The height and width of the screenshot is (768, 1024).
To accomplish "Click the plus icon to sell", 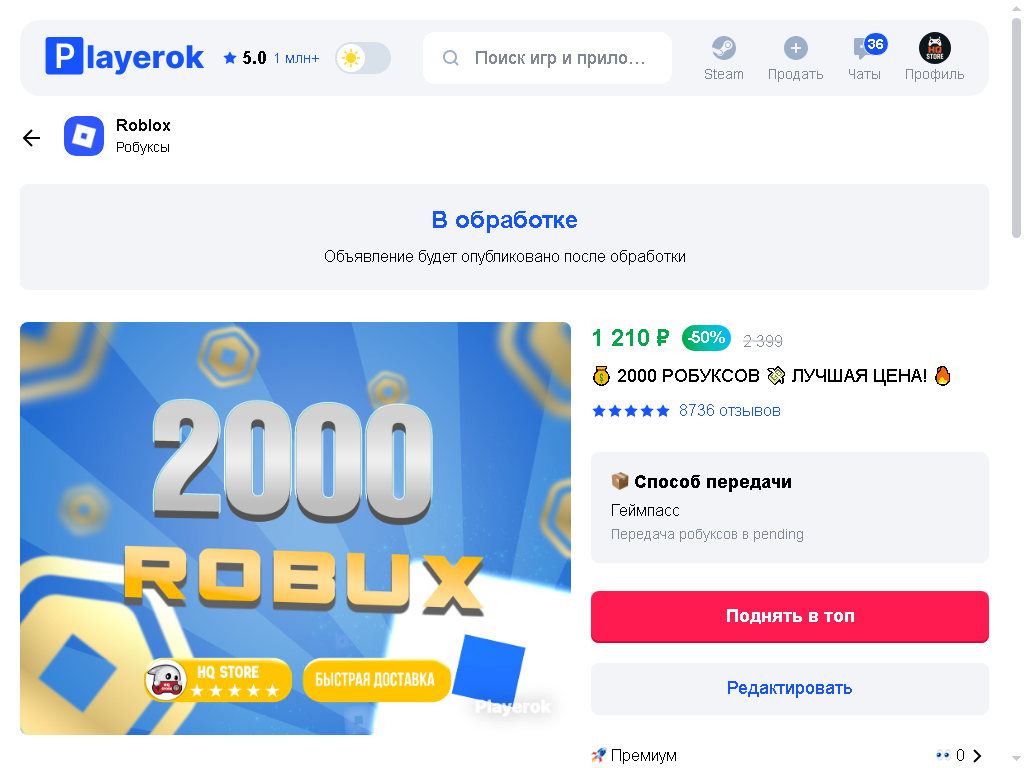I will (x=795, y=48).
